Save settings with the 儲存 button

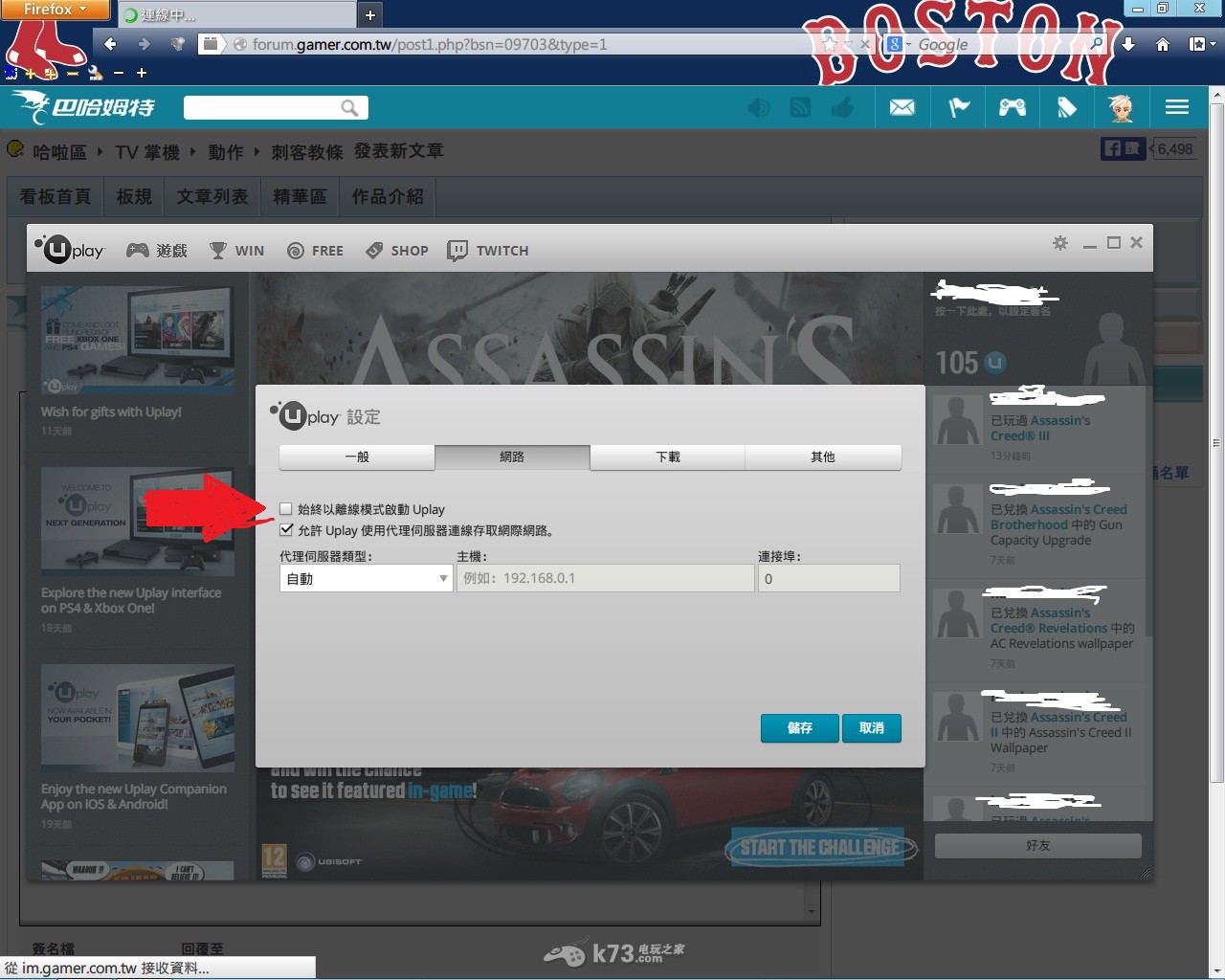(800, 728)
